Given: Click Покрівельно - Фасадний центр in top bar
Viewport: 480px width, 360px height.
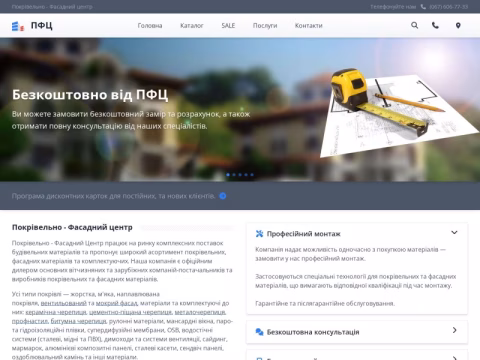Looking at the screenshot, I should pos(52,7).
